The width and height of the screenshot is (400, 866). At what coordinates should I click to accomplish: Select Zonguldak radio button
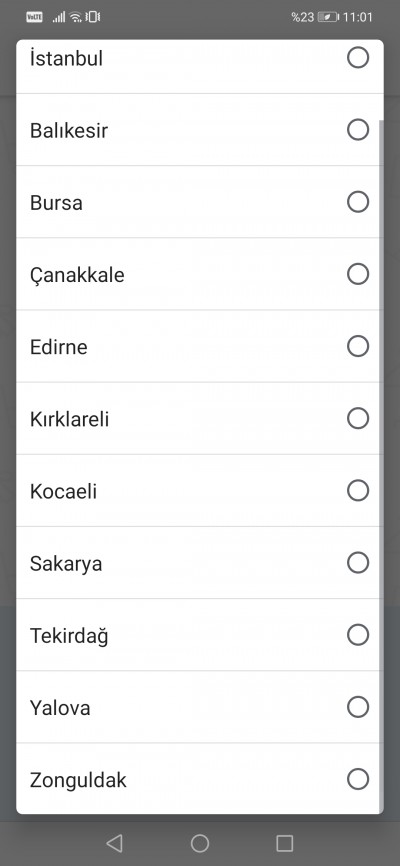tap(358, 779)
